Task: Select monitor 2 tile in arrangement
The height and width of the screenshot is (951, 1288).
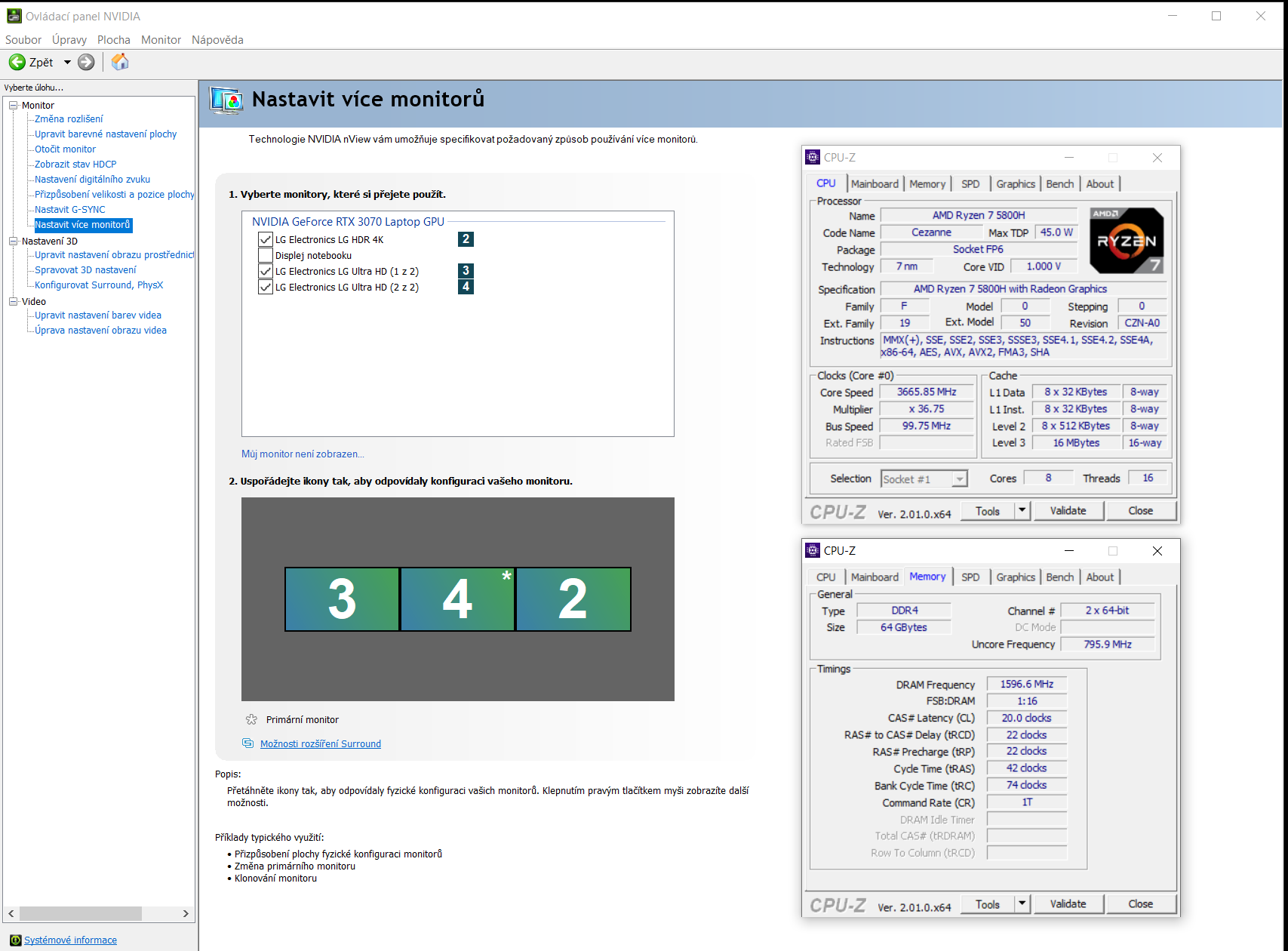Action: click(x=573, y=599)
